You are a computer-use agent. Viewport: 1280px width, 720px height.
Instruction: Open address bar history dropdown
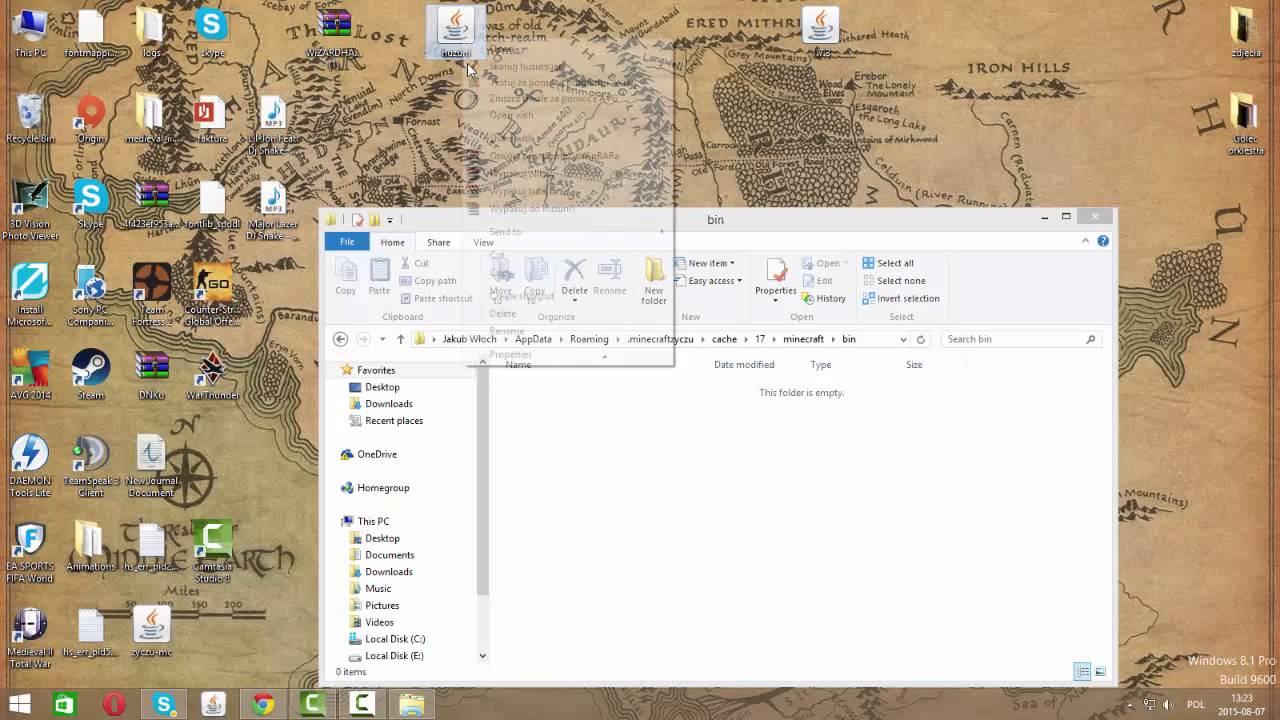pyautogui.click(x=903, y=339)
